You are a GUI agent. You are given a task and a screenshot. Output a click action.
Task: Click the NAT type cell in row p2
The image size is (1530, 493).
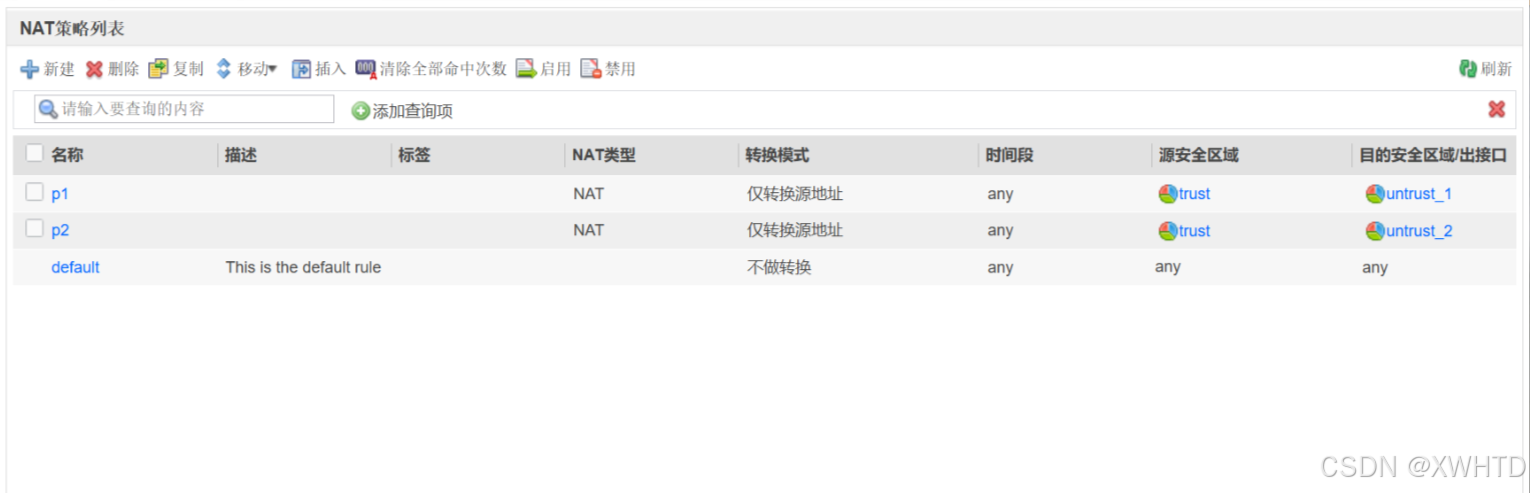(588, 230)
